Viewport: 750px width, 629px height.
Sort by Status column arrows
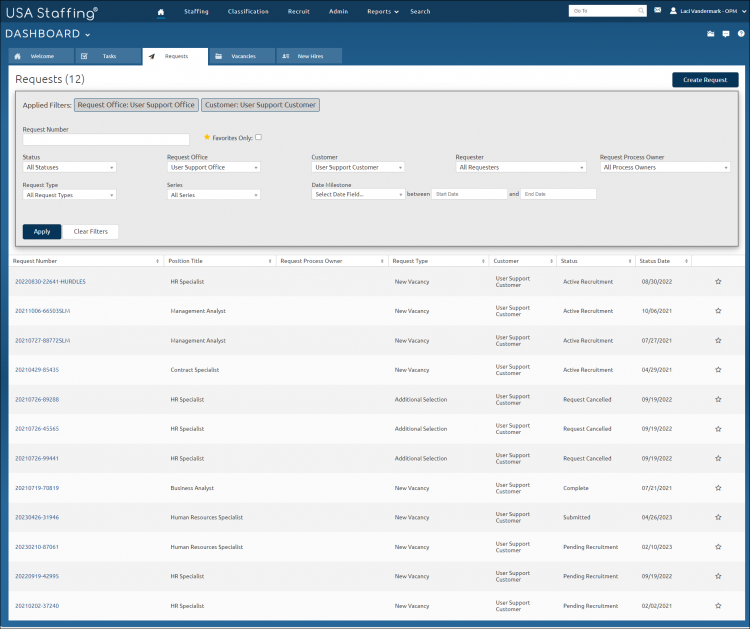(629, 261)
